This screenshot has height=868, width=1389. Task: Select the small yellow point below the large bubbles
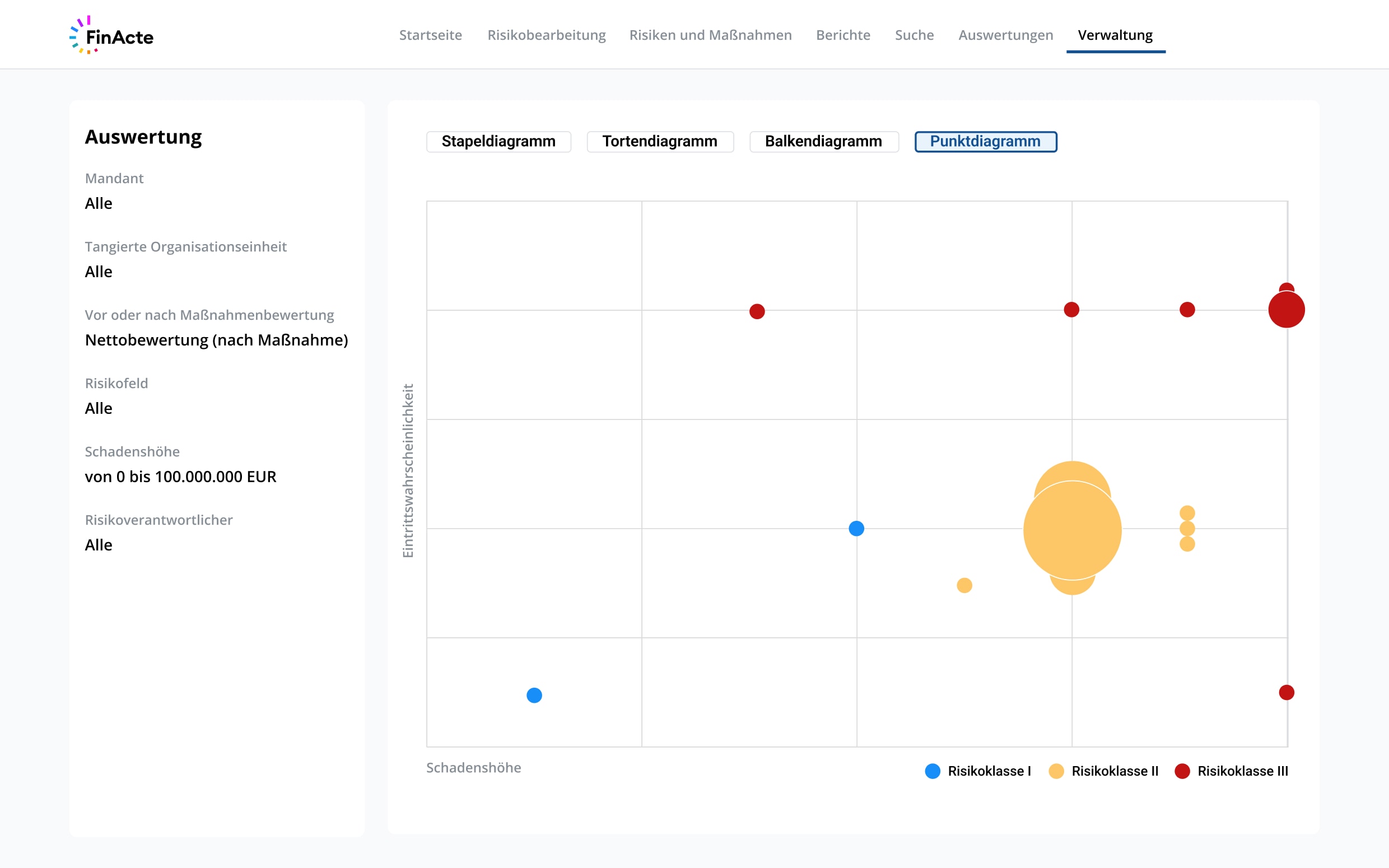coord(964,585)
